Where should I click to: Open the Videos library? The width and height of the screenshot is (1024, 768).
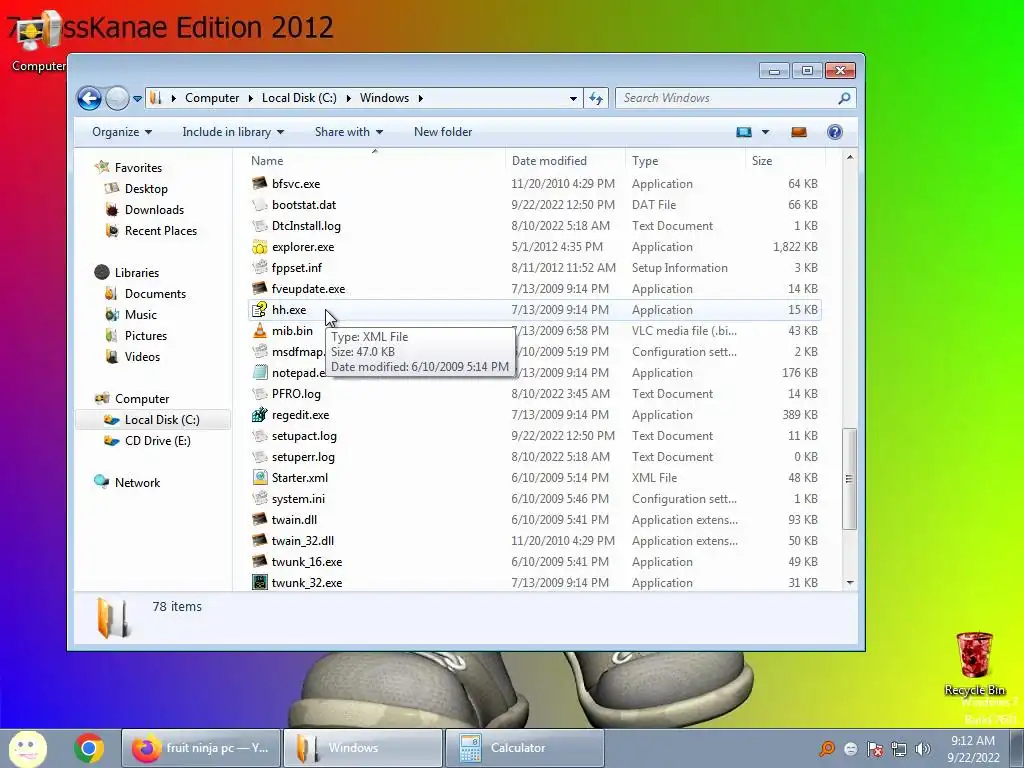click(142, 357)
